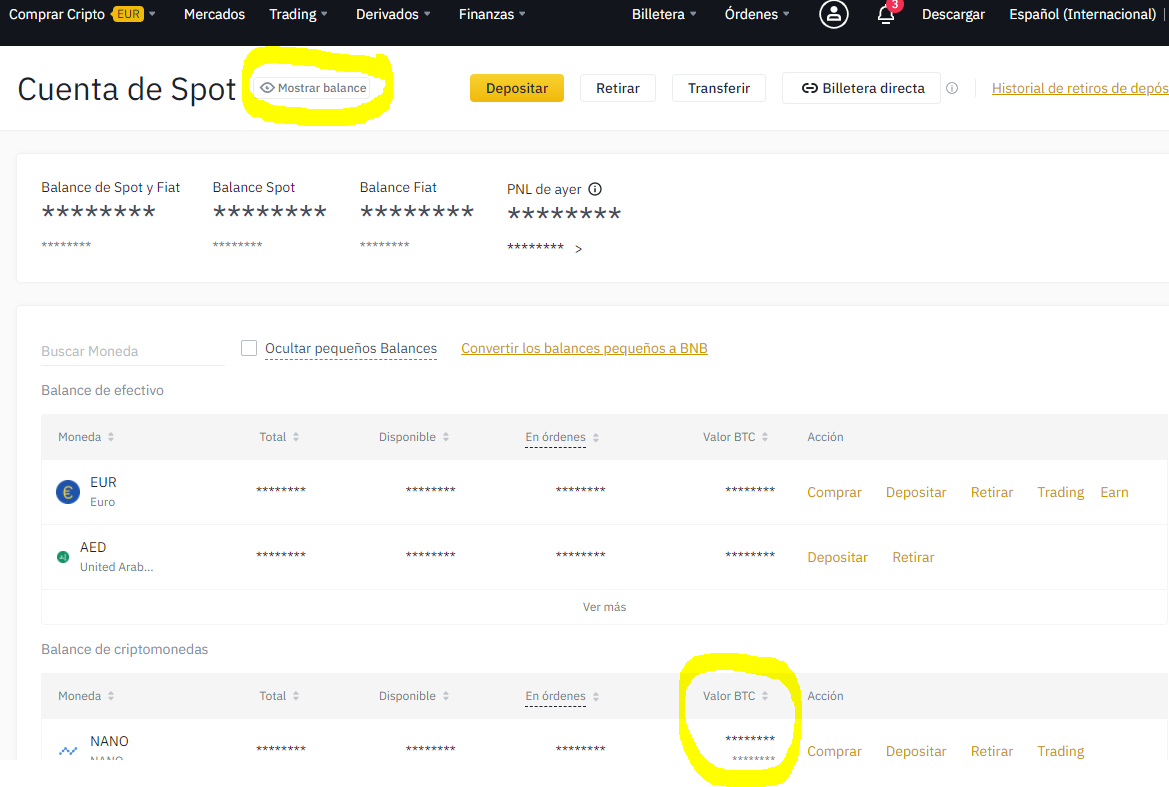Viewport: 1169px width, 787px height.
Task: Check the Ocultar pequeños Balances checkbox
Action: (249, 348)
